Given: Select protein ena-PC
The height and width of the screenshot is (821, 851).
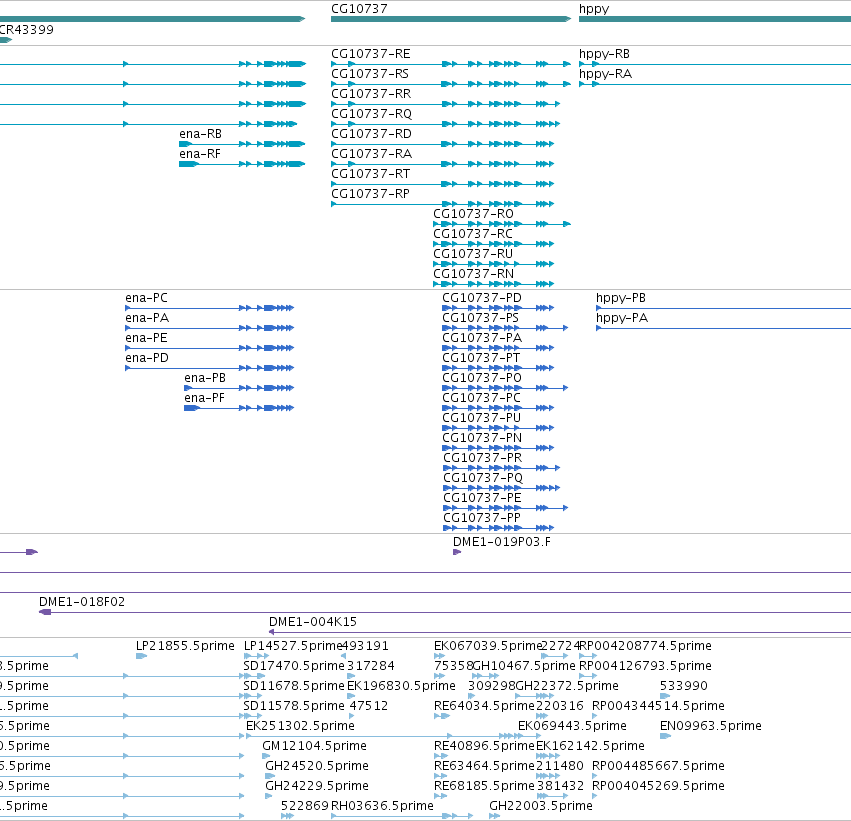Looking at the screenshot, I should click(147, 298).
